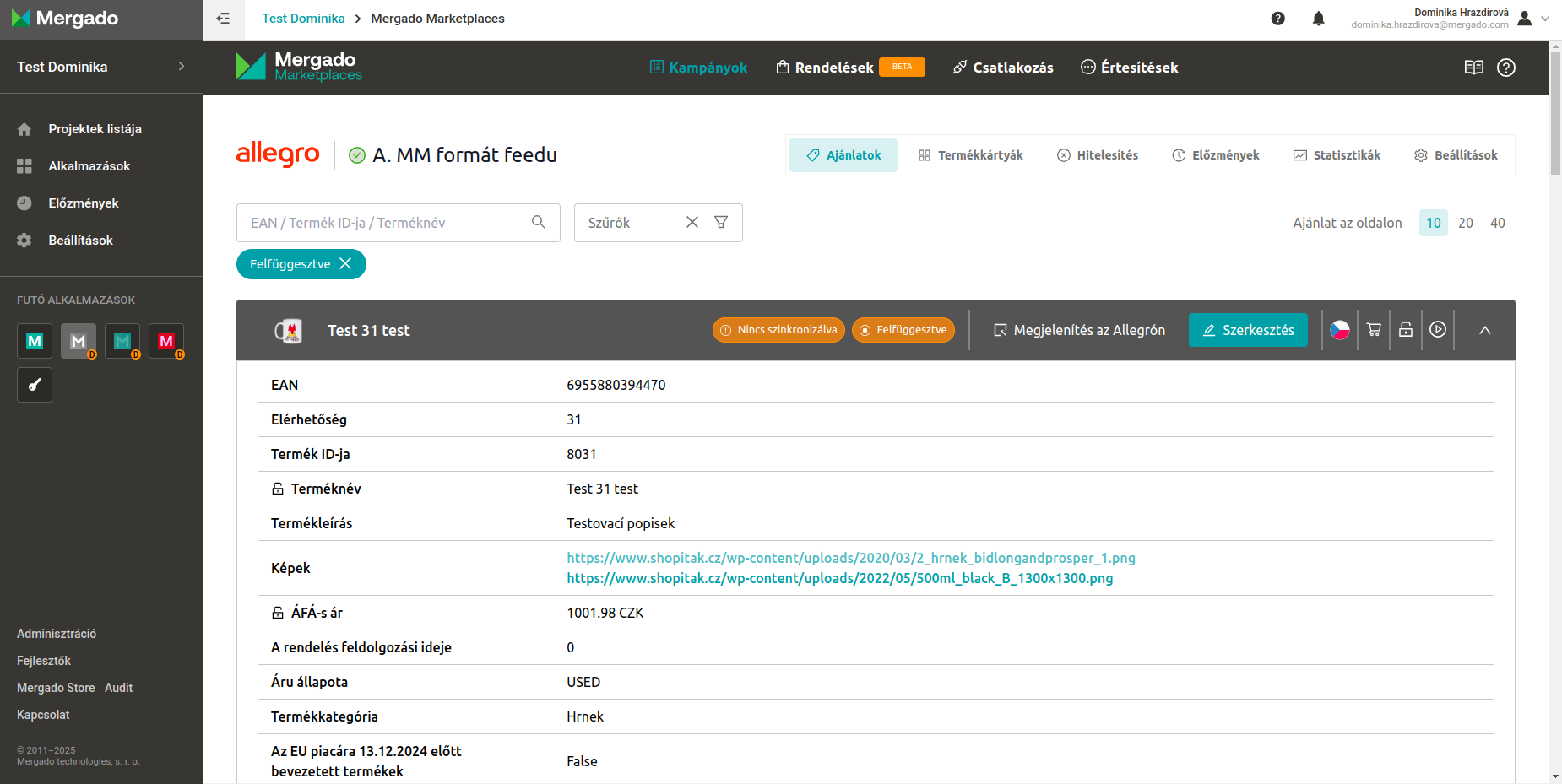This screenshot has height=784, width=1562.
Task: Open the teal M running app
Action: click(x=122, y=341)
